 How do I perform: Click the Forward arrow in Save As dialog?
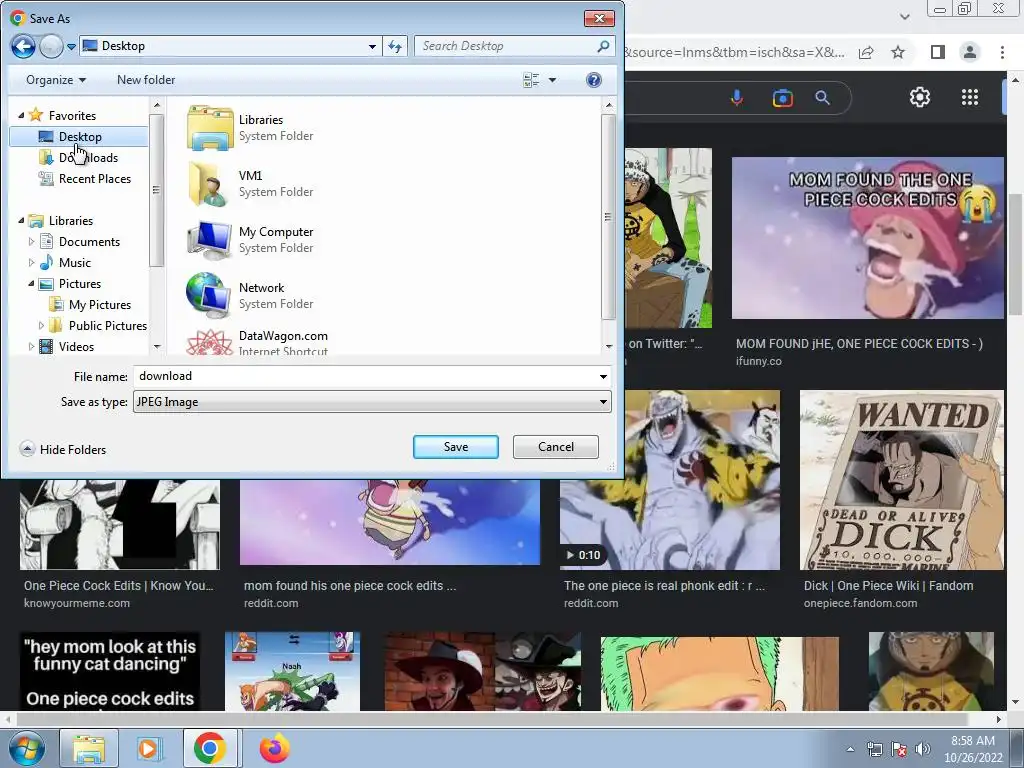[51, 46]
